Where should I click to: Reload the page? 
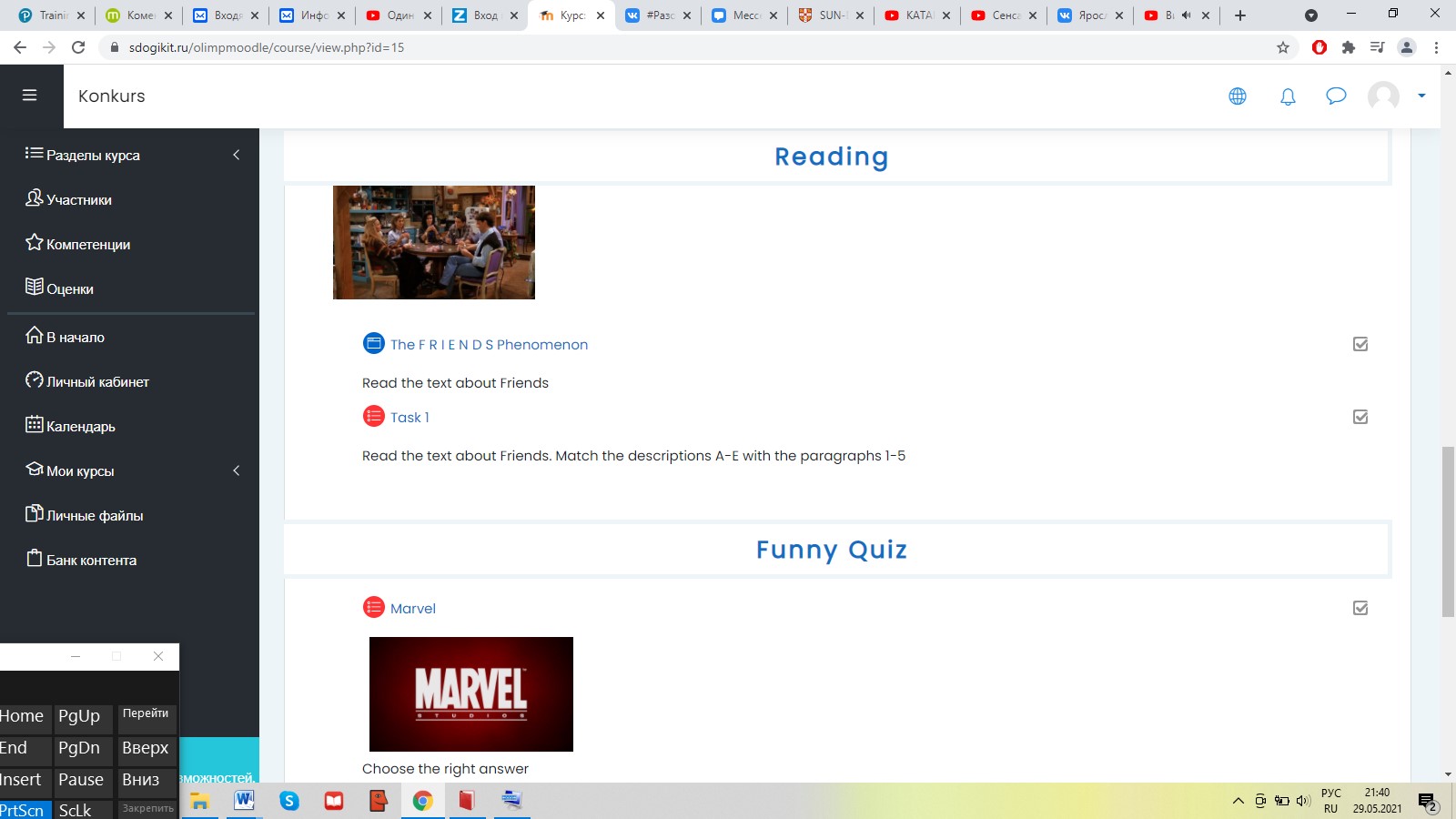(78, 47)
